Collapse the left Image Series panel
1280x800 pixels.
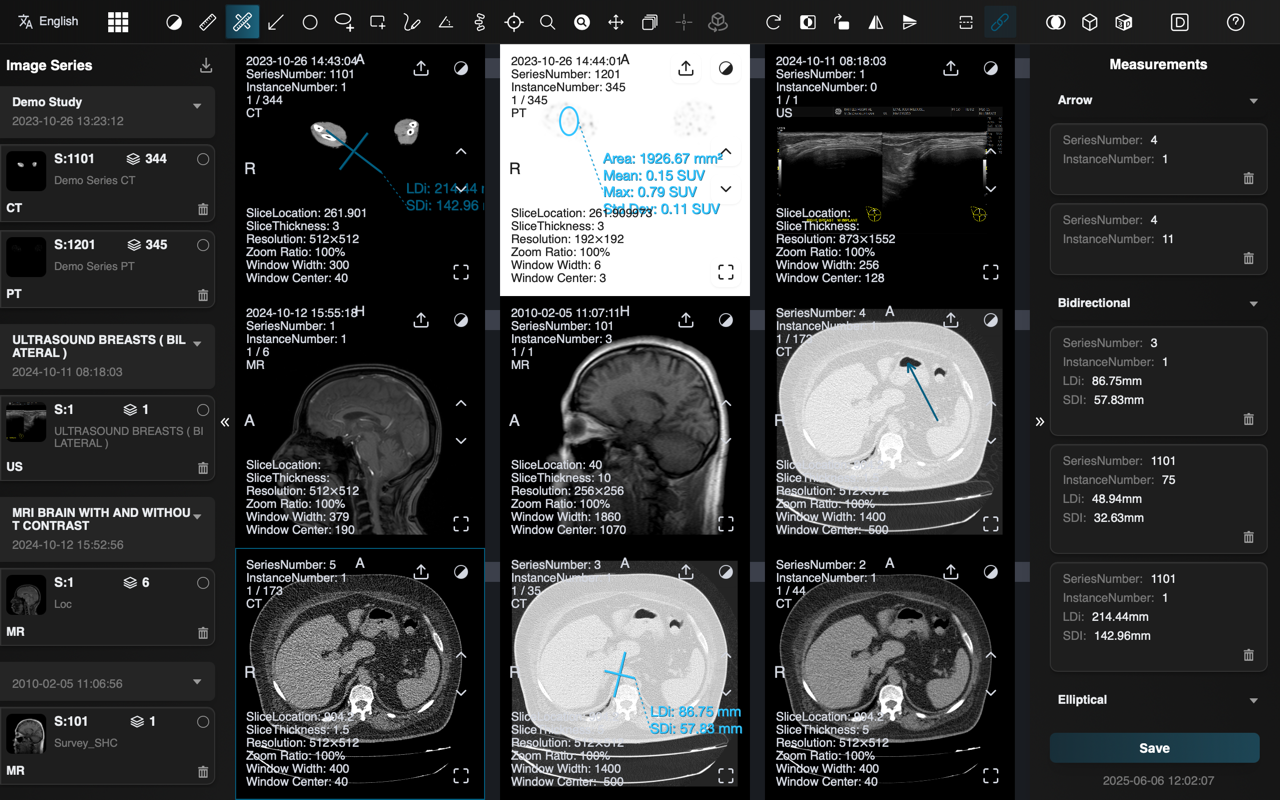pyautogui.click(x=225, y=421)
